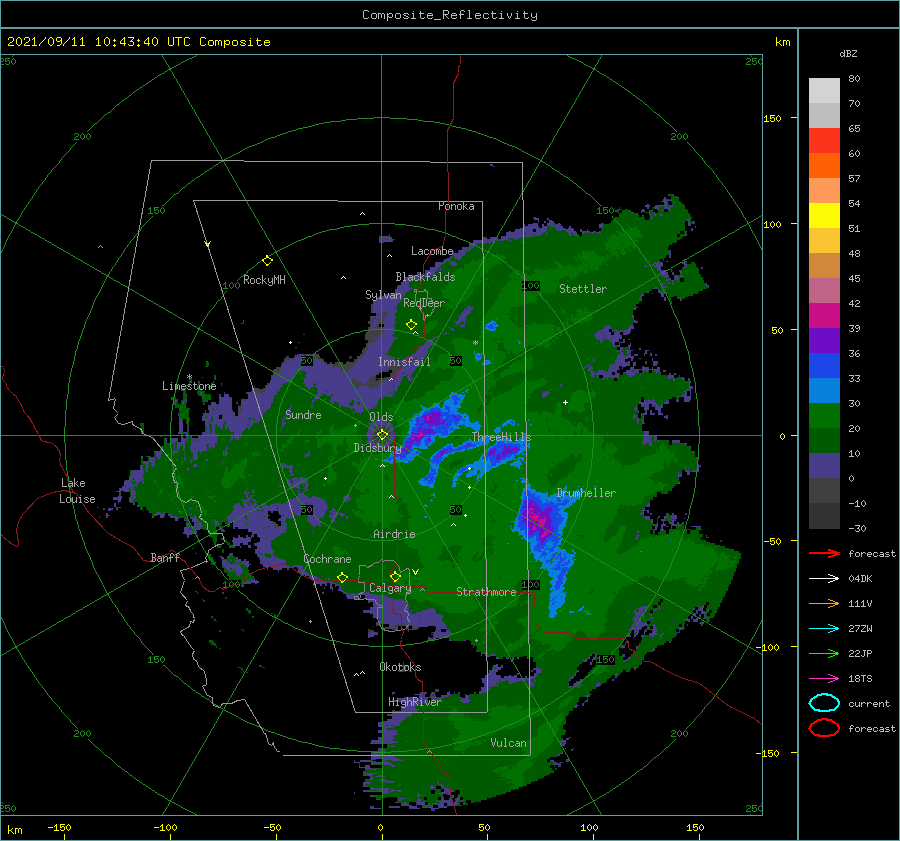Click the RockyMH label

(264, 280)
